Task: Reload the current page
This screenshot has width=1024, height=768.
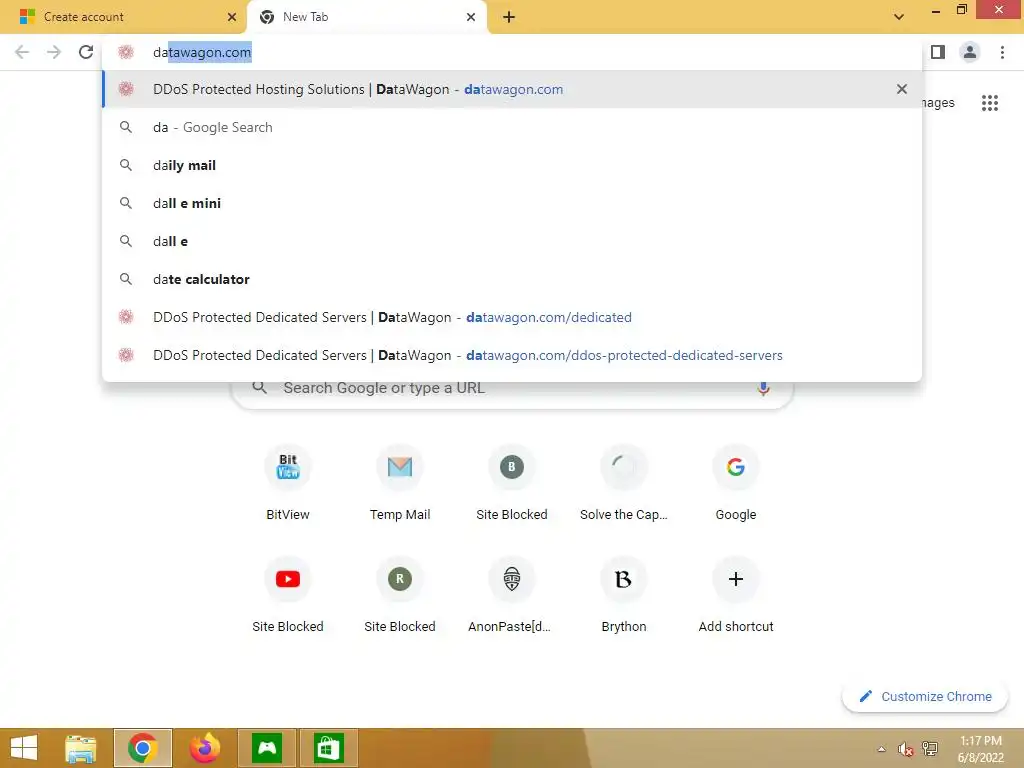Action: pyautogui.click(x=86, y=52)
